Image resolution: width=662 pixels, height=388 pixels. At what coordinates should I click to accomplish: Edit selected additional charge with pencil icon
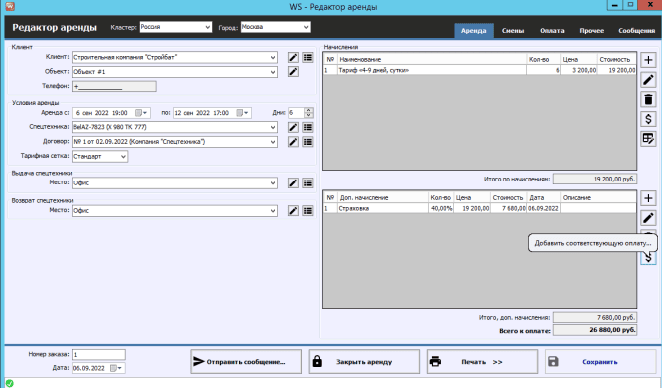648,218
